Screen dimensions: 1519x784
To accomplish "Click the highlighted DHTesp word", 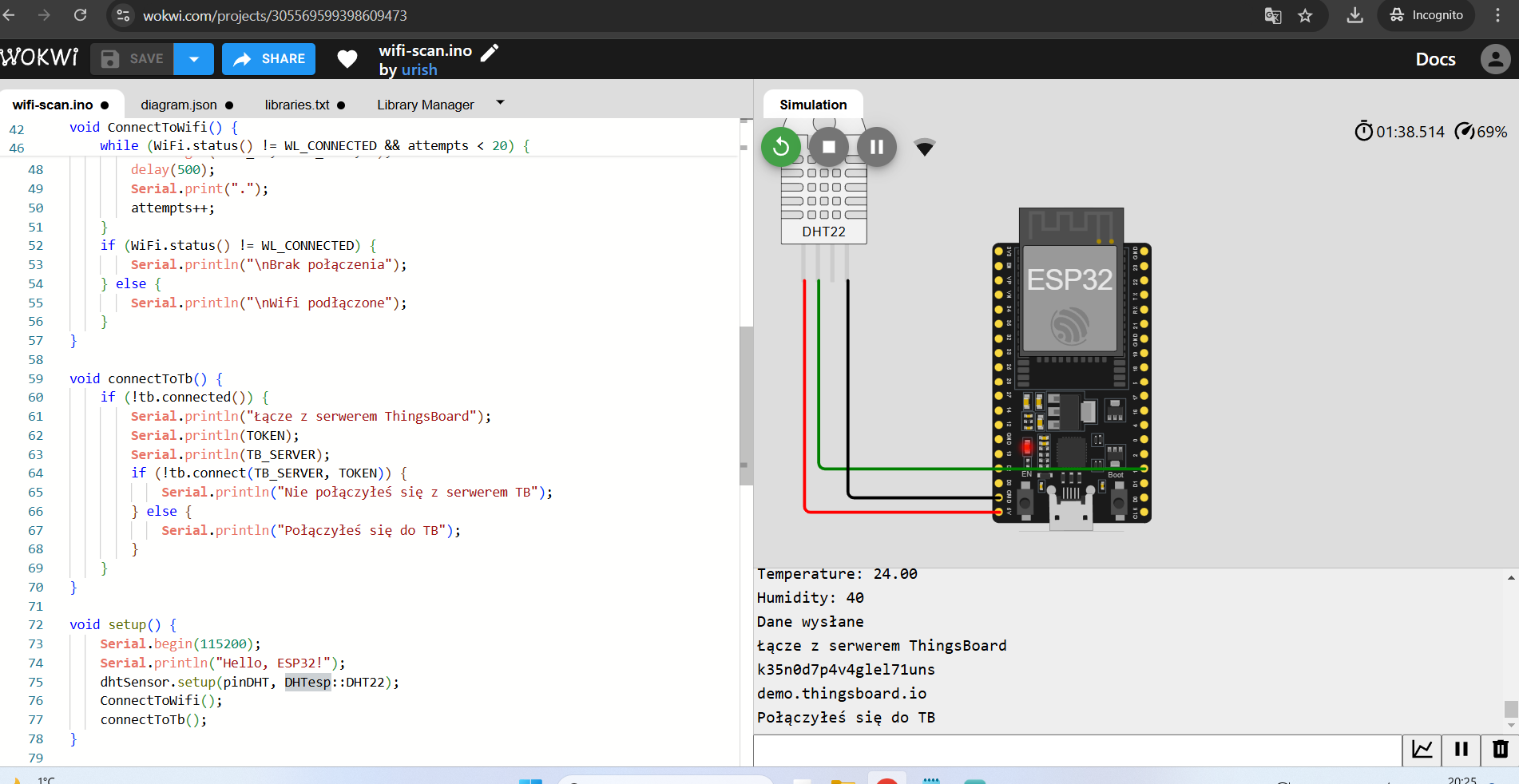I will (x=307, y=682).
